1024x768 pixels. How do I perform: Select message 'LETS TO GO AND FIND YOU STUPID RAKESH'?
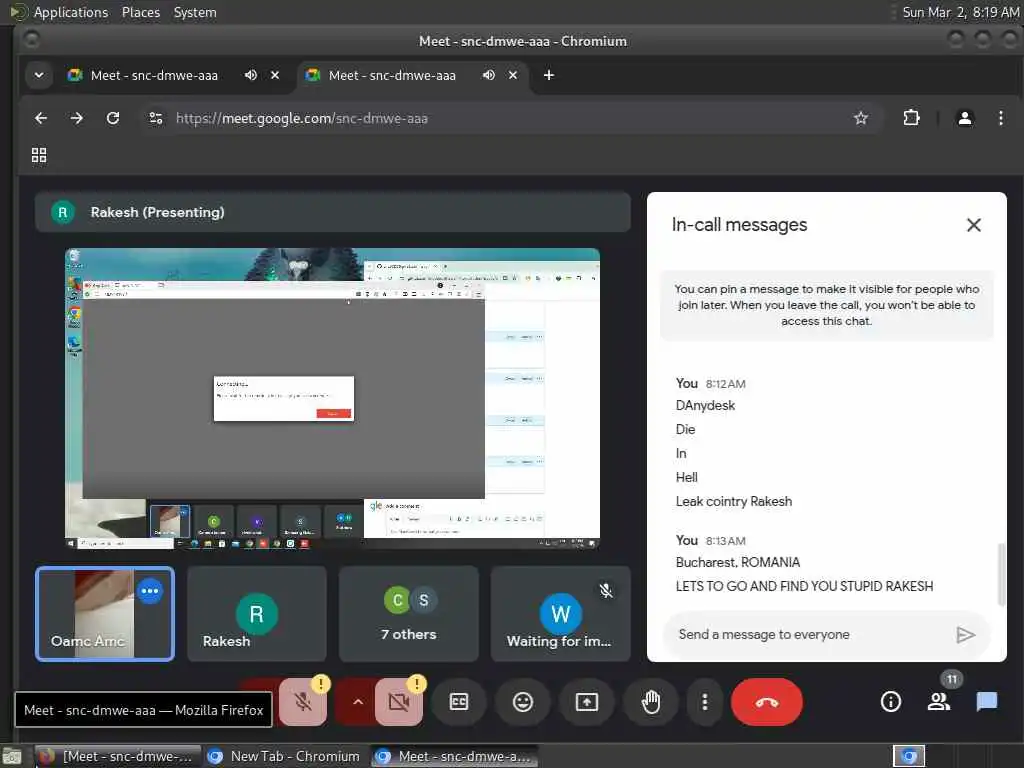(804, 586)
